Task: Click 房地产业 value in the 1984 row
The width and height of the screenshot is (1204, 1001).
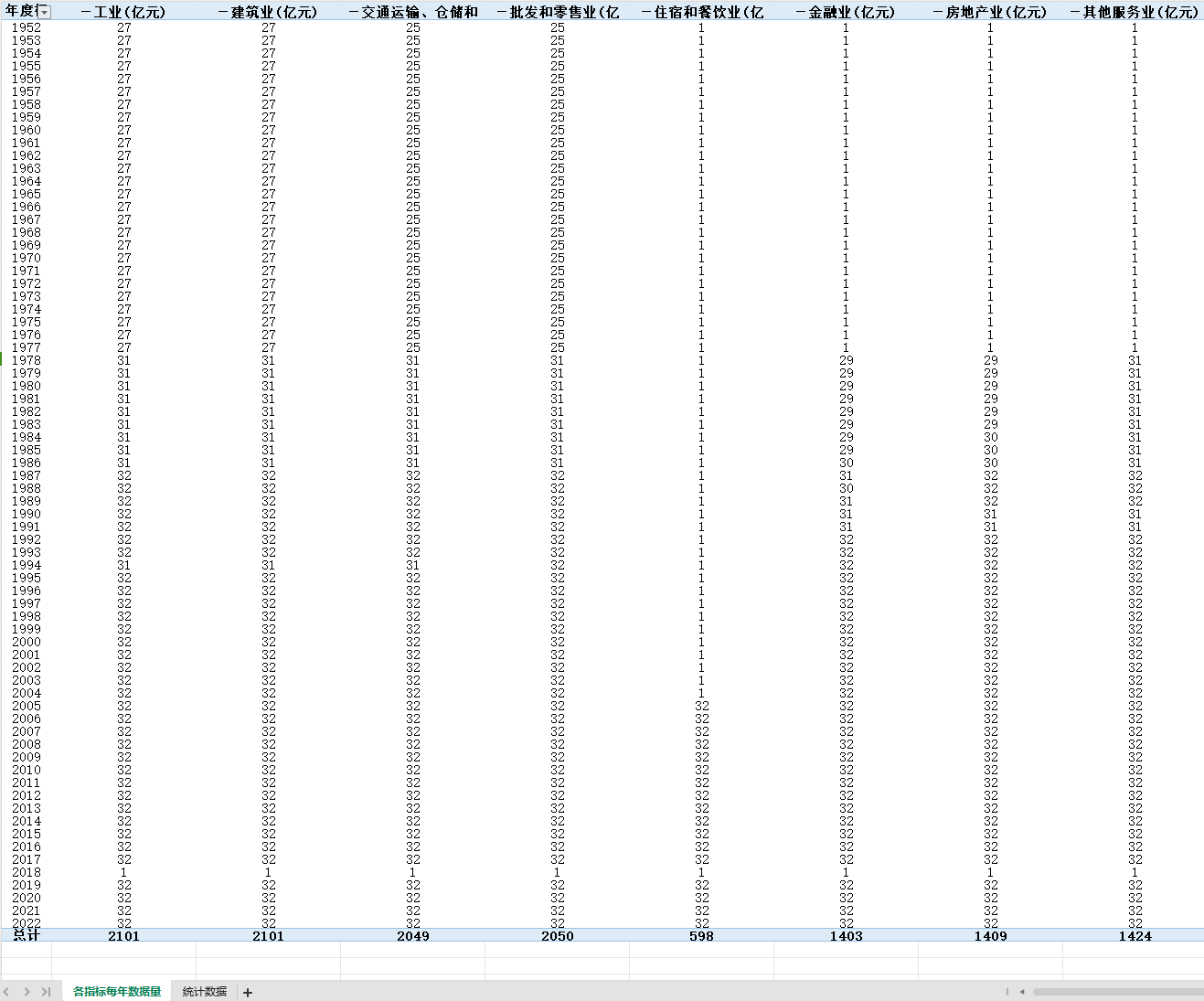Action: click(991, 437)
